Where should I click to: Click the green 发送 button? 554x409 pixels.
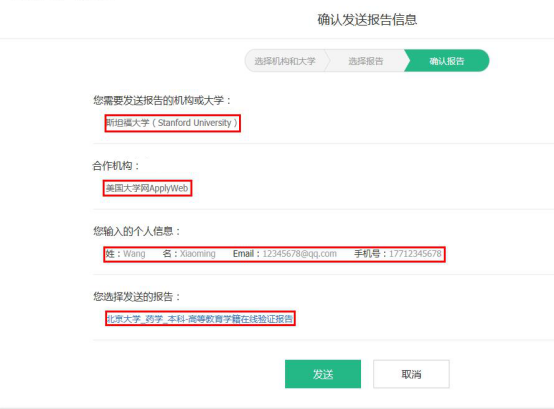point(323,374)
